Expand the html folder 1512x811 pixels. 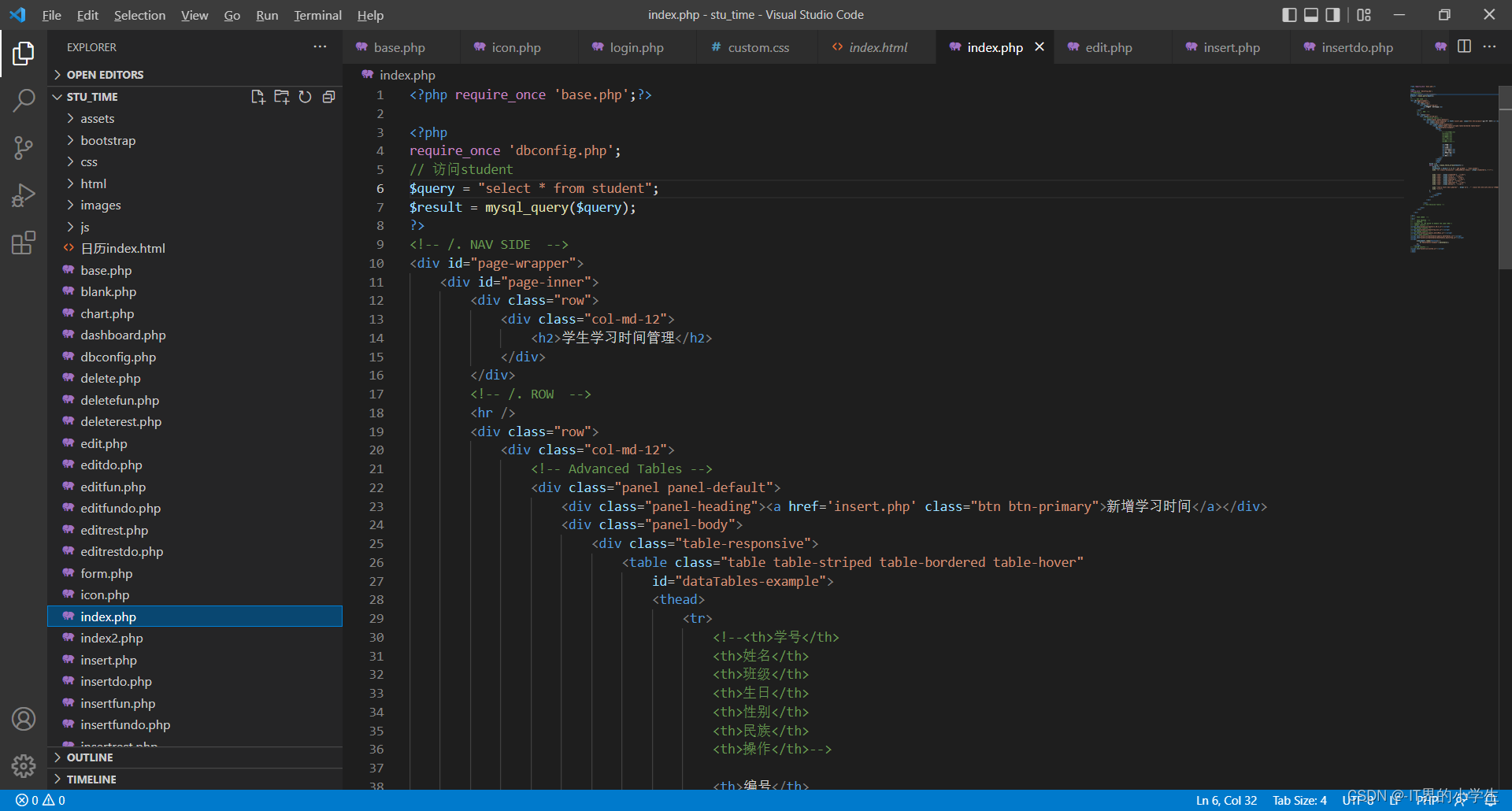click(195, 183)
